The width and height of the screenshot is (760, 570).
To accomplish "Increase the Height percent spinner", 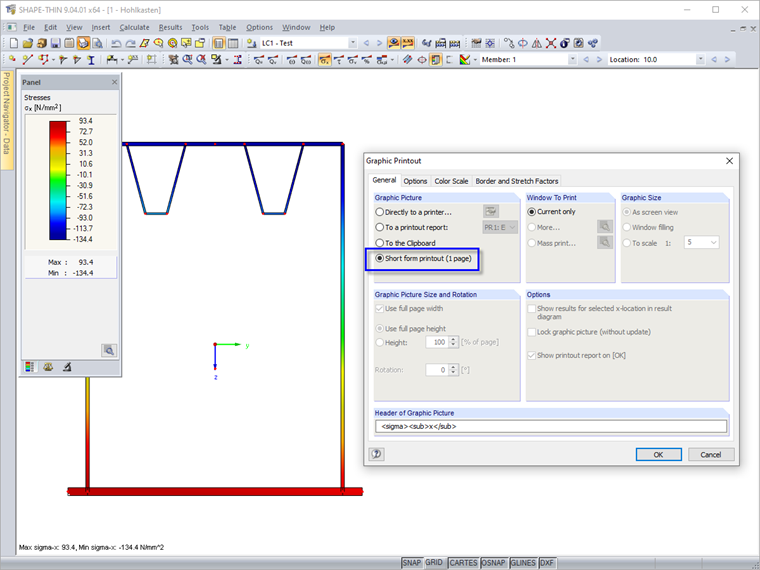I will [453, 339].
